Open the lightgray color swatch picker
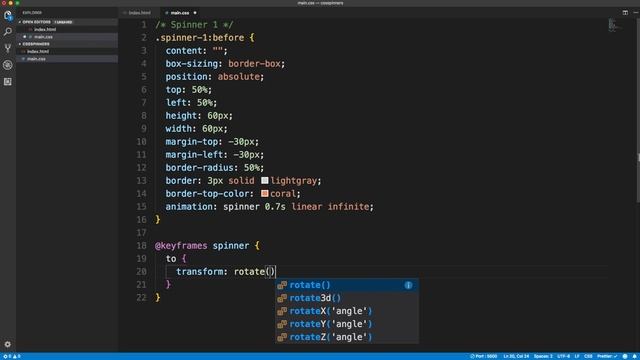This screenshot has width=640, height=360. [x=264, y=180]
